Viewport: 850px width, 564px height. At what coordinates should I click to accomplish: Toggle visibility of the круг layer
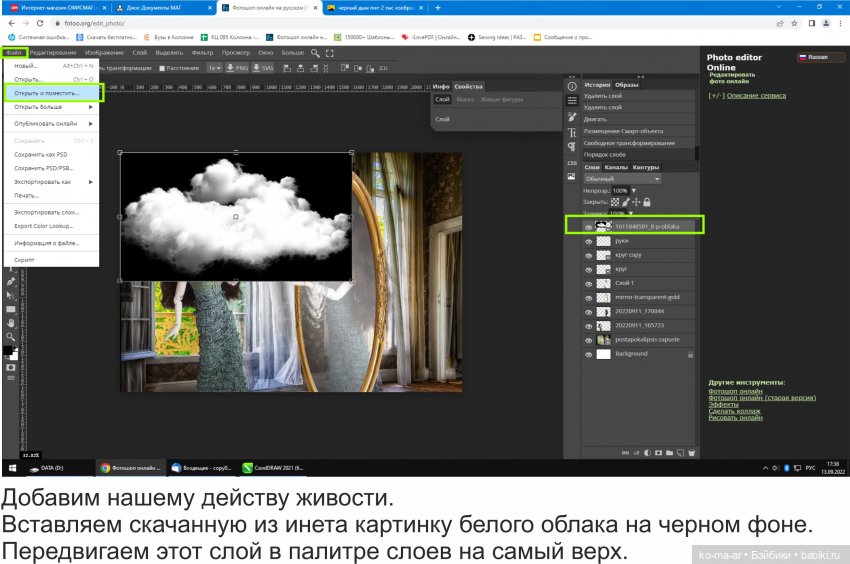point(589,270)
